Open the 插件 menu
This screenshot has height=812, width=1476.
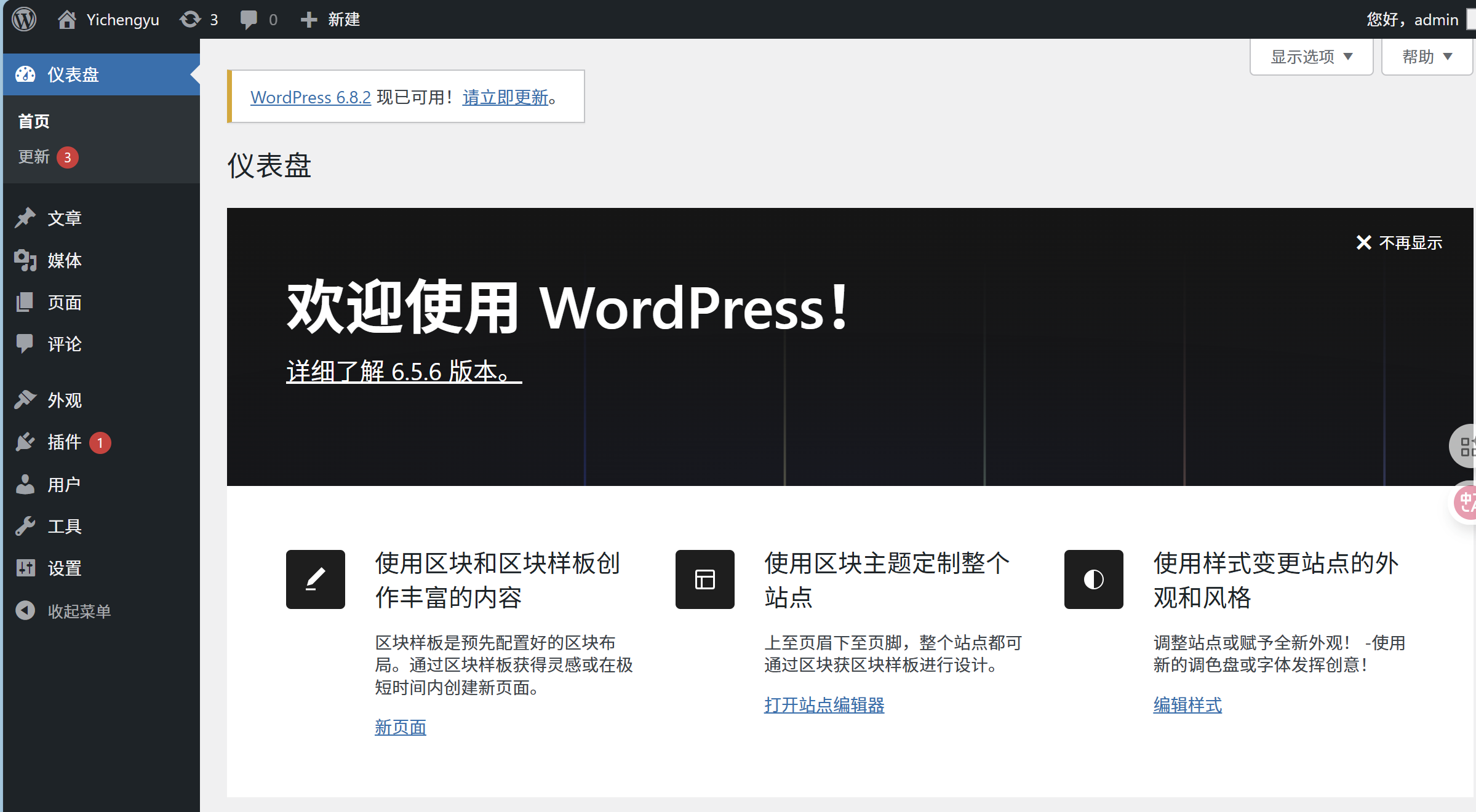pyautogui.click(x=65, y=442)
